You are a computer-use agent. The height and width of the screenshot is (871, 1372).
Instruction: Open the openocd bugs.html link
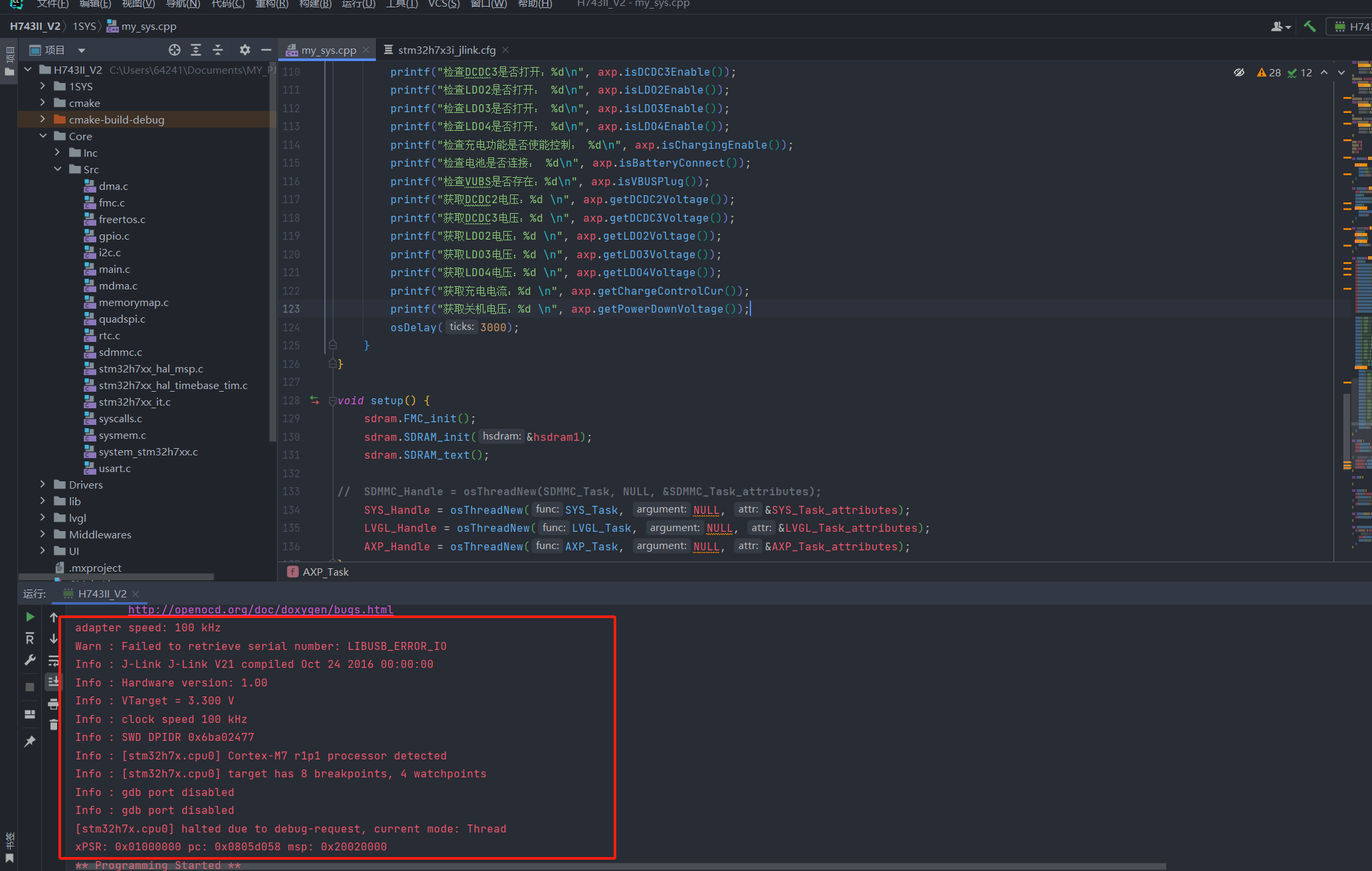(x=260, y=609)
